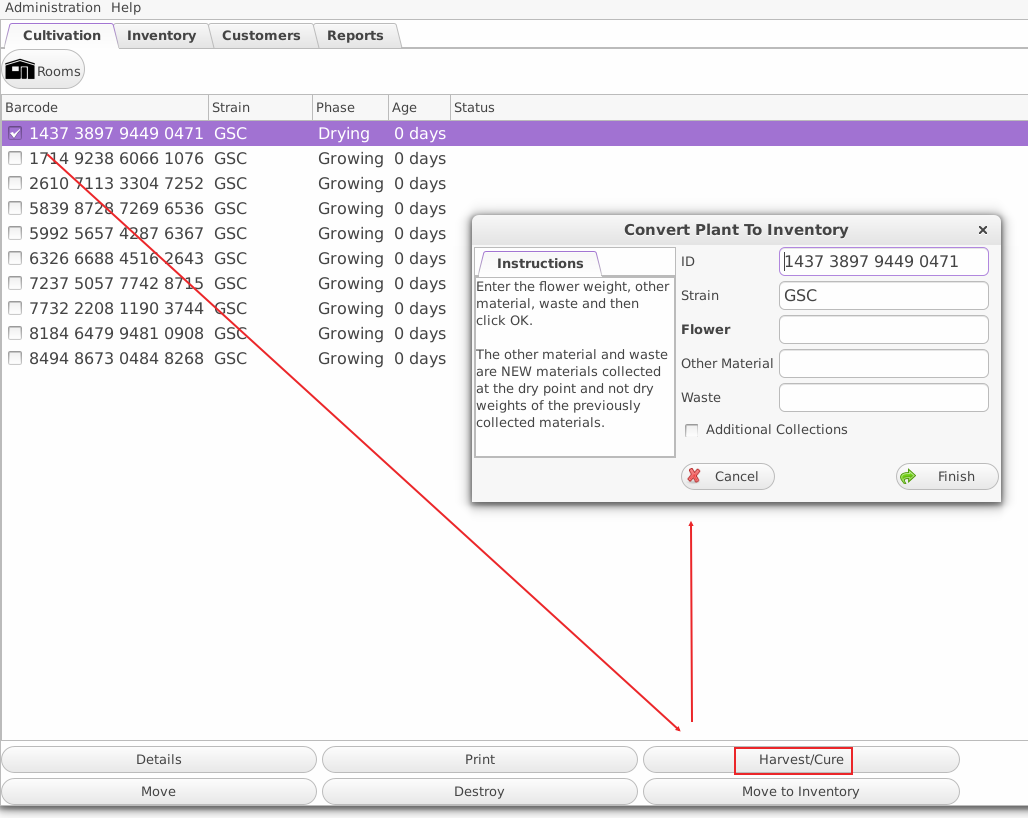Click the red X Cancel icon
Viewport: 1028px width, 818px height.
(x=695, y=477)
